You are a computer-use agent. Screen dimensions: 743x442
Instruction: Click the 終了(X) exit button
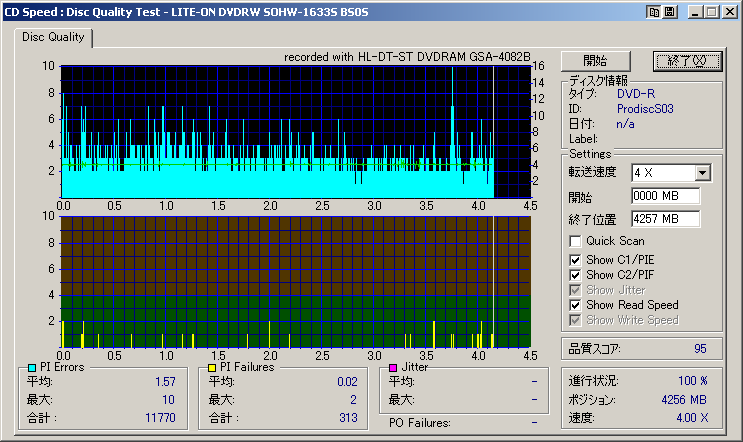tap(687, 61)
